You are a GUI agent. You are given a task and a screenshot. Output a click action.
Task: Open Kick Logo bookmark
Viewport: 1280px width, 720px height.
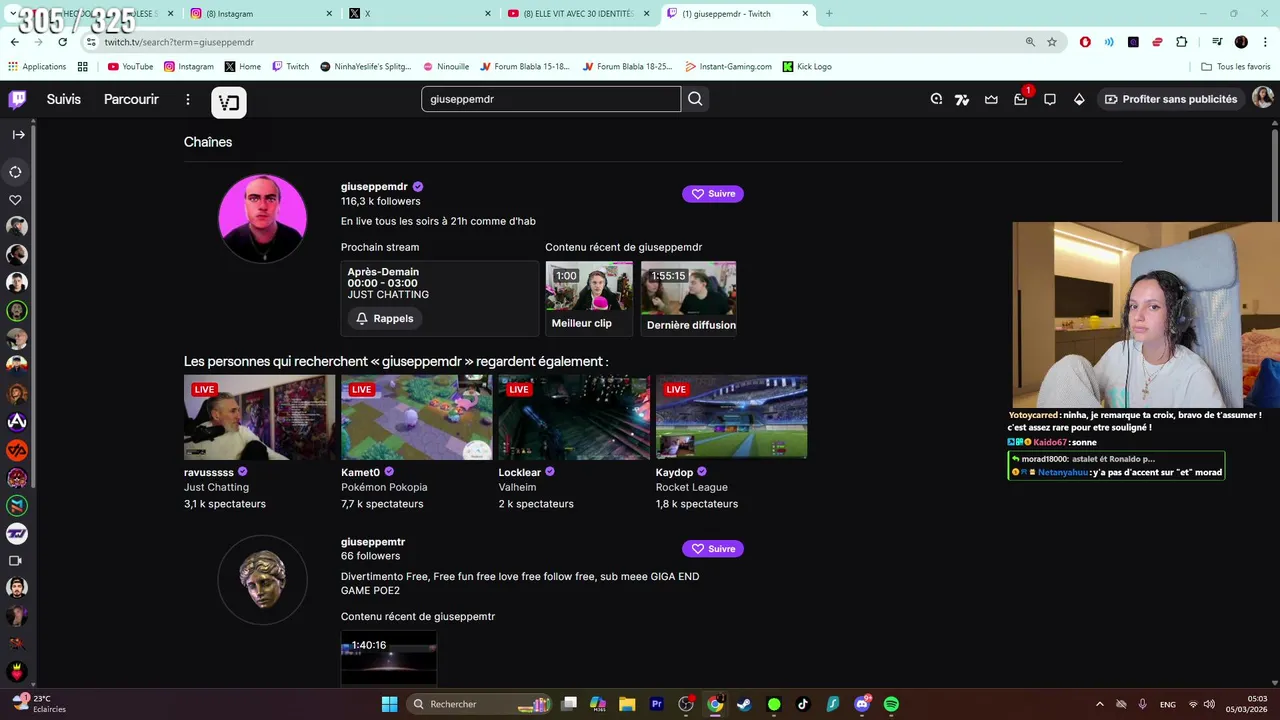pyautogui.click(x=806, y=66)
